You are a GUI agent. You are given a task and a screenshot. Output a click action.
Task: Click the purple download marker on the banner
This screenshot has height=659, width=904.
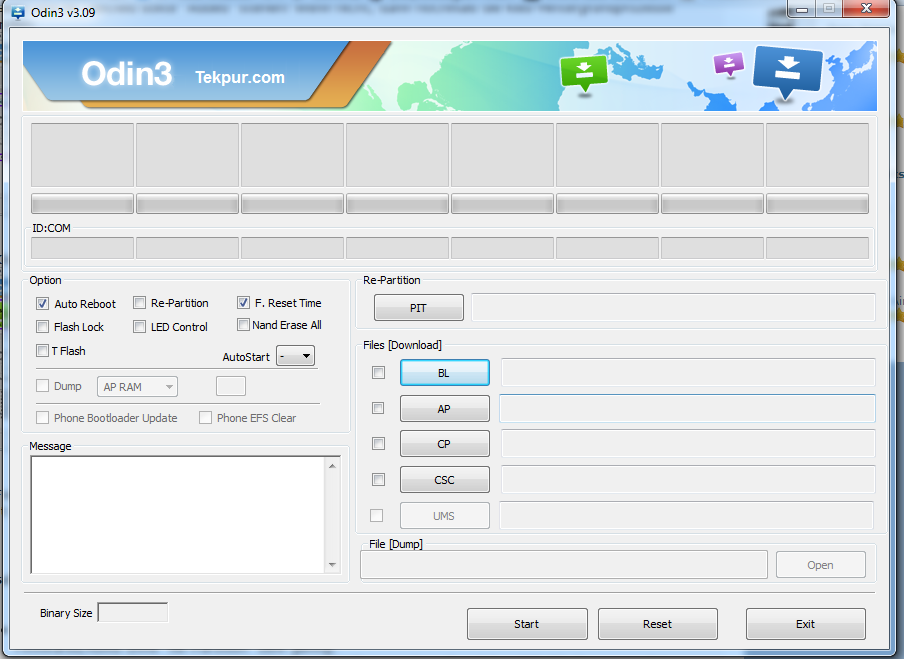click(729, 64)
